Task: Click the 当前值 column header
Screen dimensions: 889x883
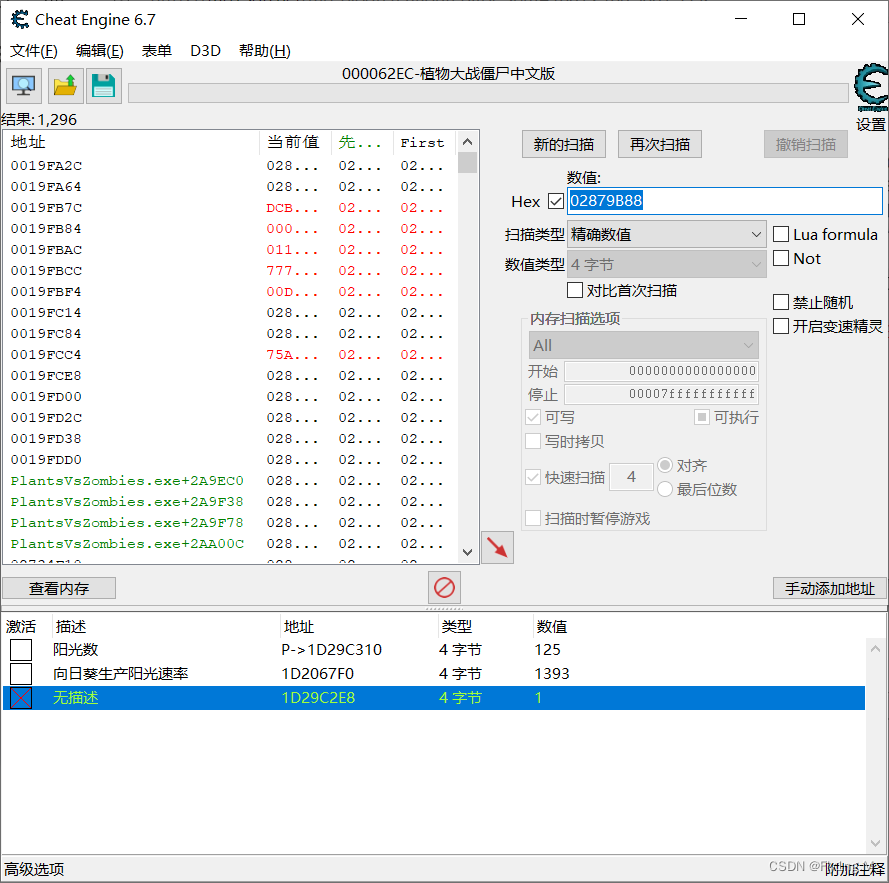Action: coord(295,142)
